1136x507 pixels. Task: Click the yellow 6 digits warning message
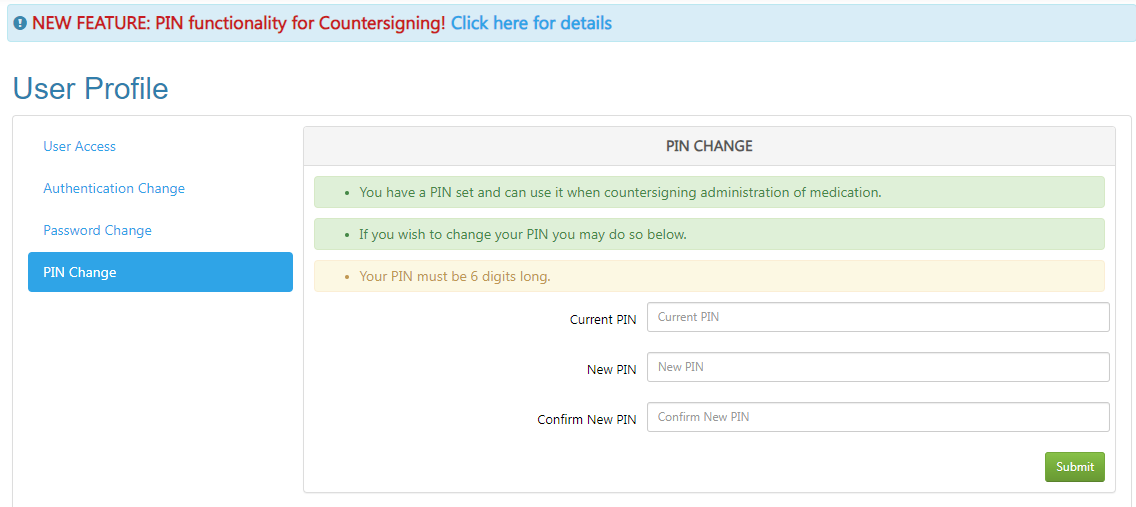pyautogui.click(x=455, y=276)
